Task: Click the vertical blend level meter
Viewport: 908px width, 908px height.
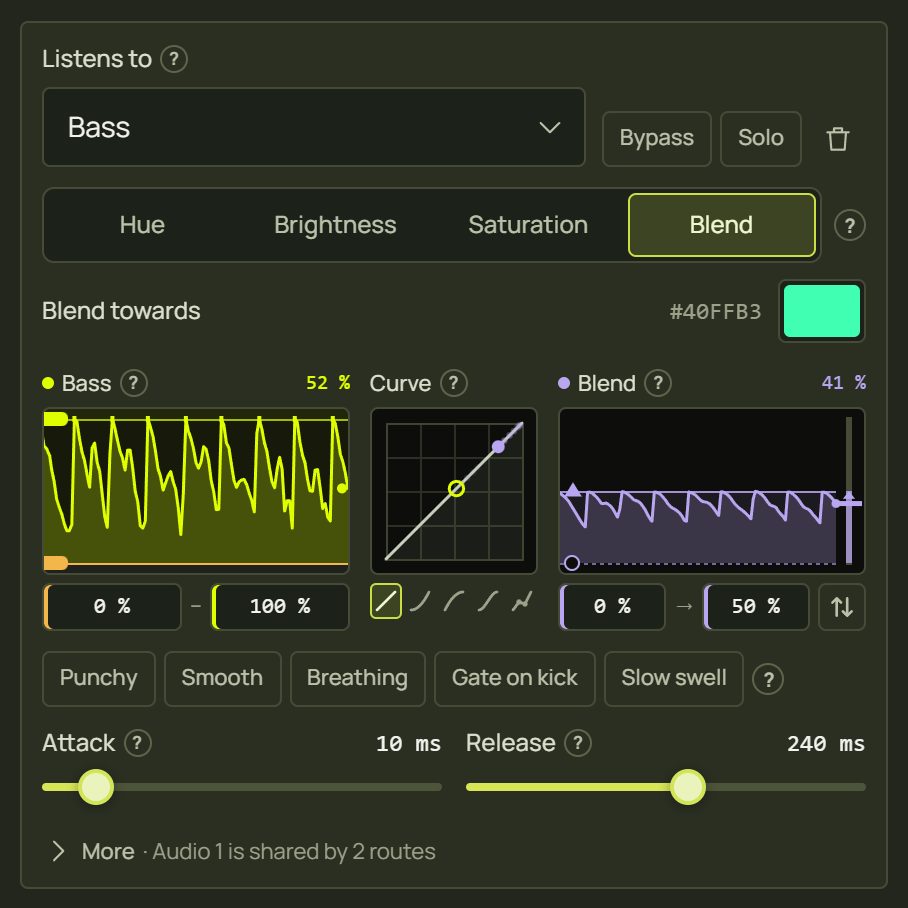Action: (x=849, y=490)
